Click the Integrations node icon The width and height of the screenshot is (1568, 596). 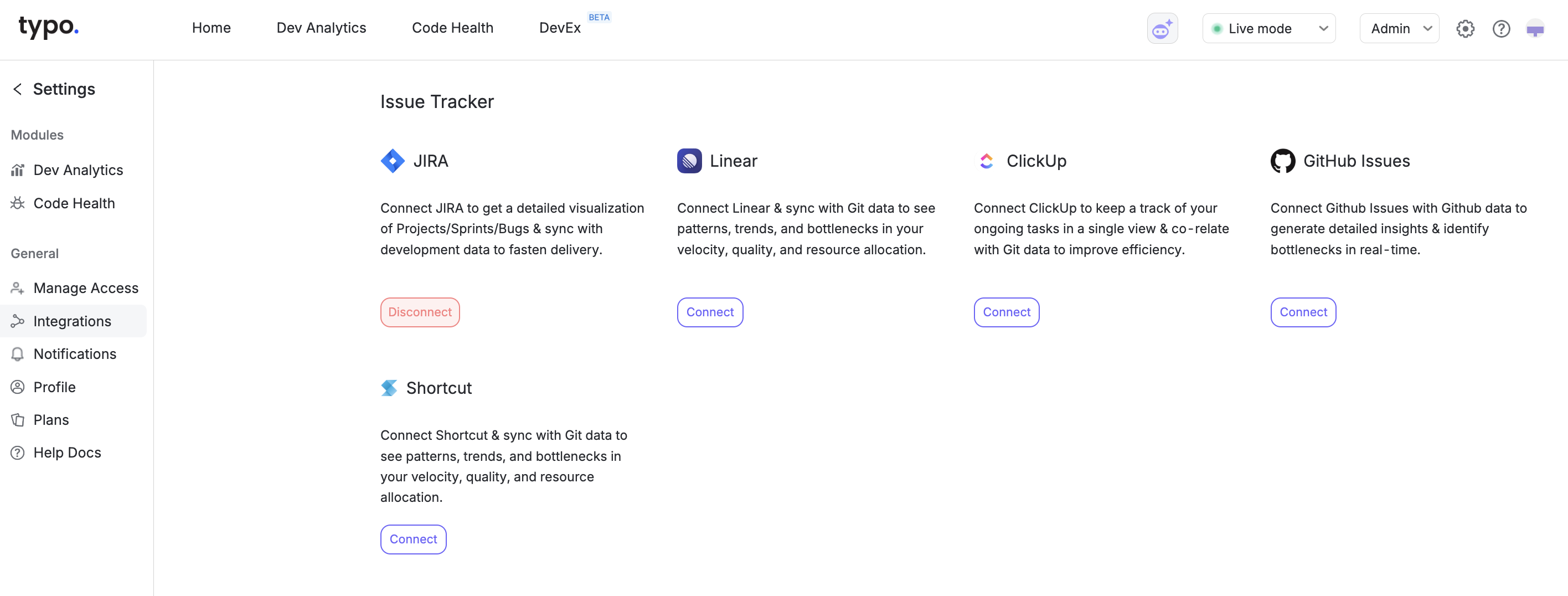[18, 321]
